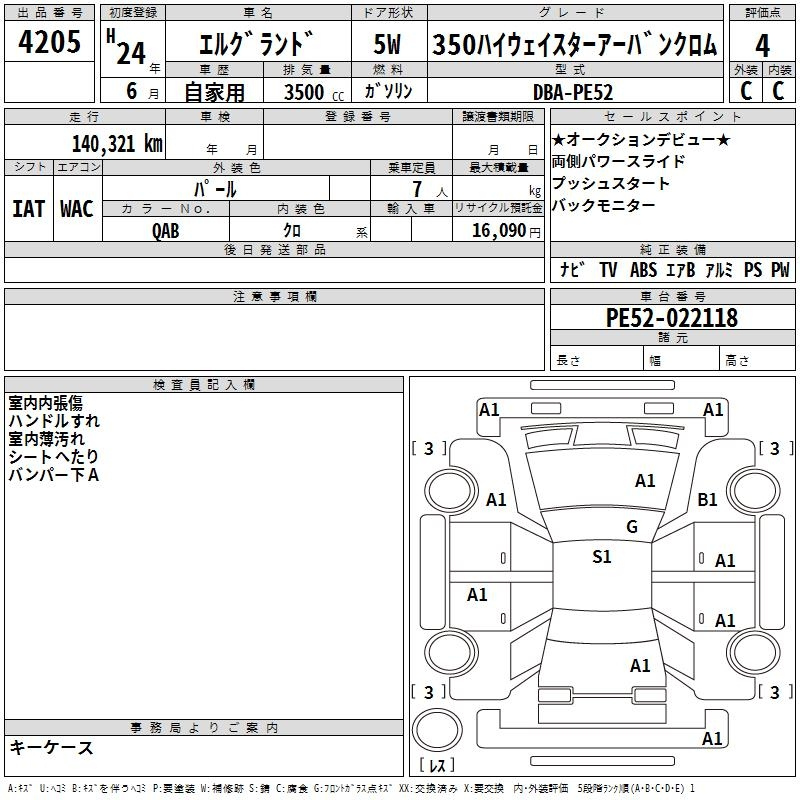Click the 純正装備 section header

pyautogui.click(x=672, y=249)
